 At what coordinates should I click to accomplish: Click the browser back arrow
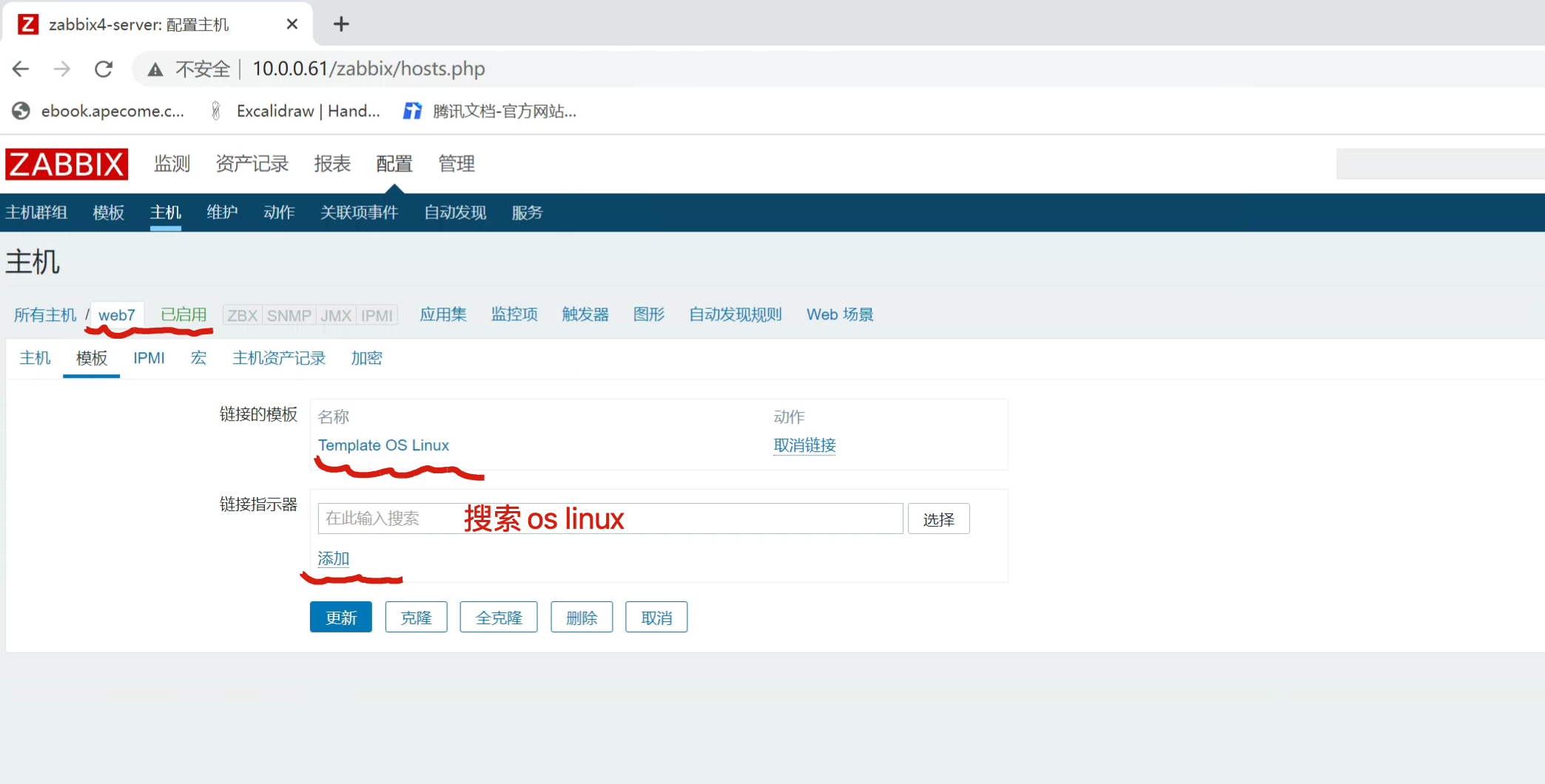coord(21,69)
